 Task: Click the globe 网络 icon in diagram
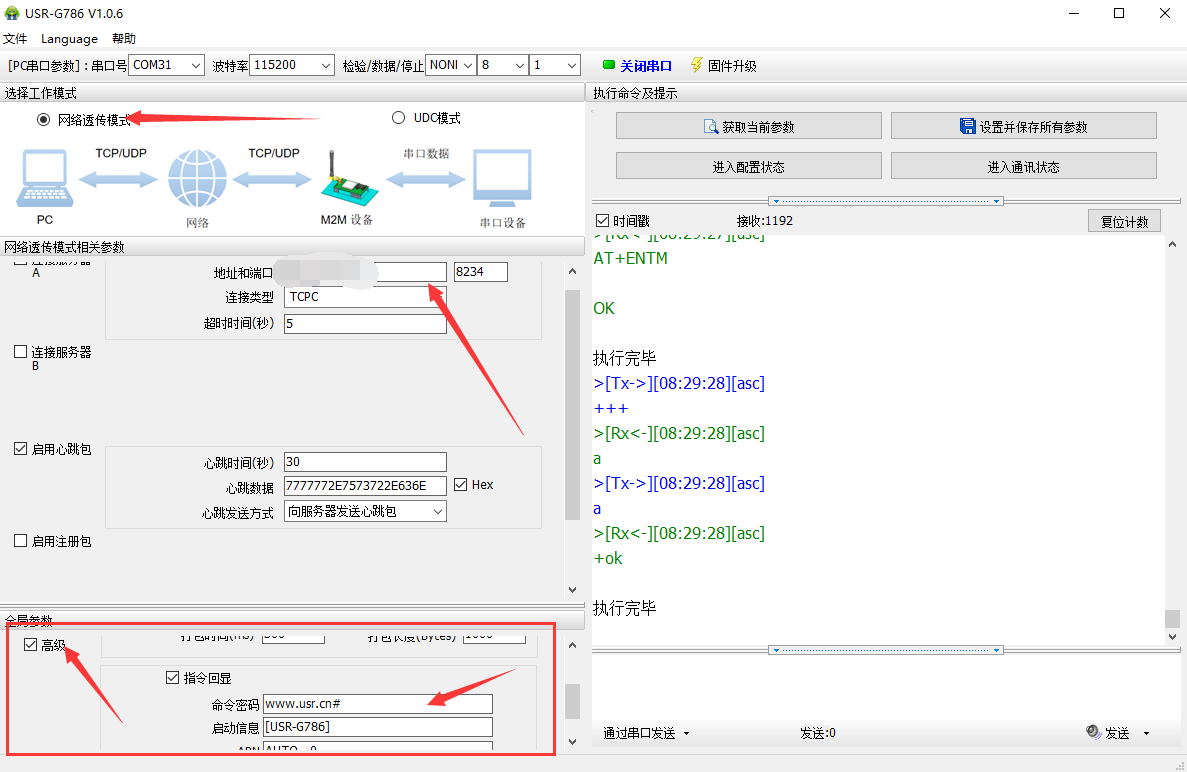click(197, 180)
